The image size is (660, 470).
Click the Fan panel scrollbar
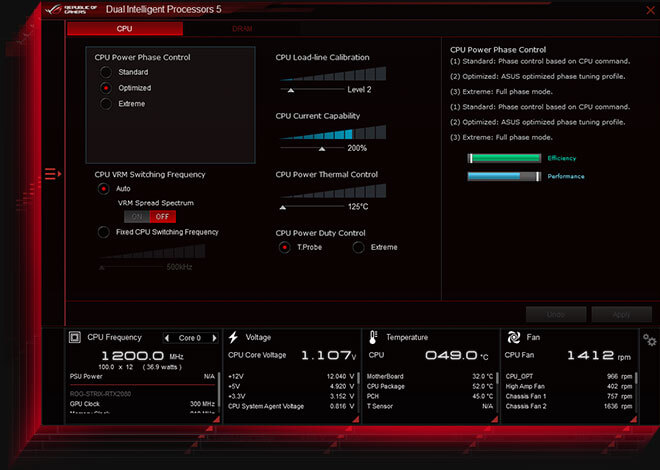pyautogui.click(x=636, y=379)
